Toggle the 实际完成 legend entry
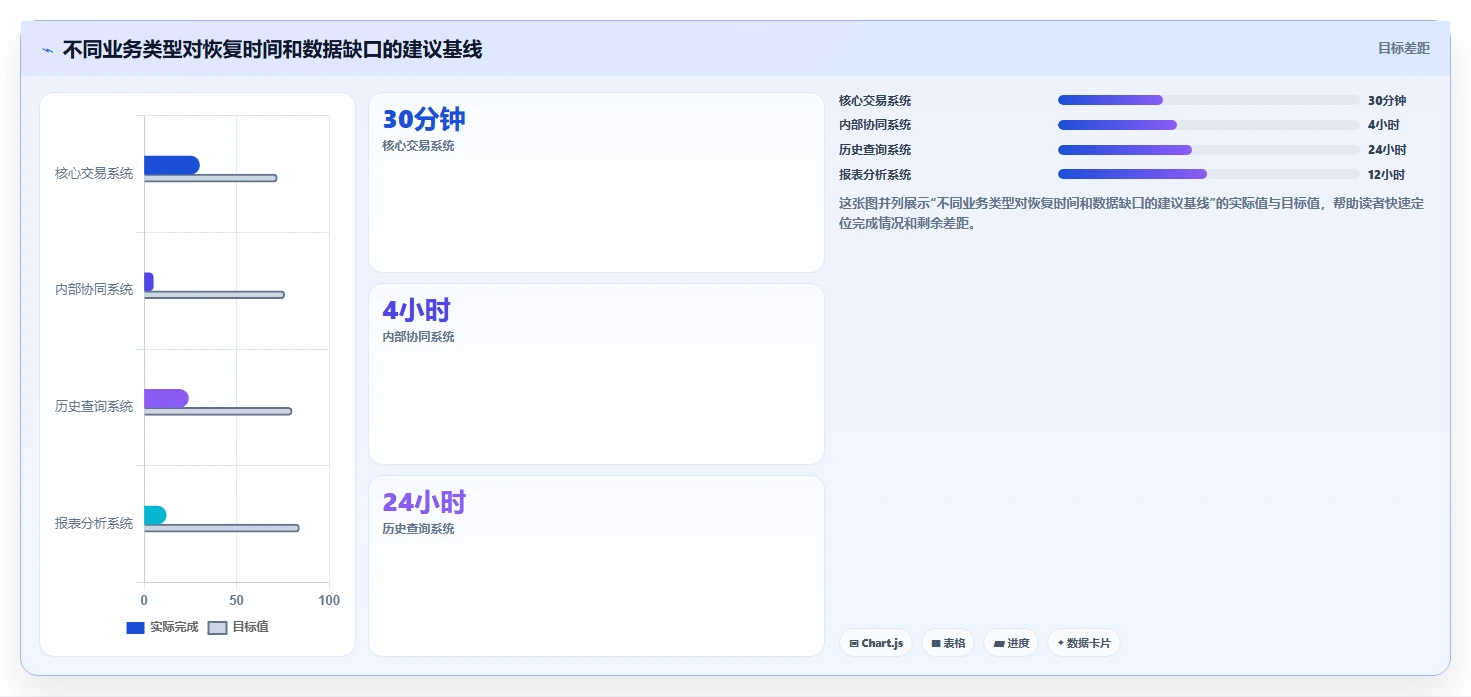 tap(162, 627)
